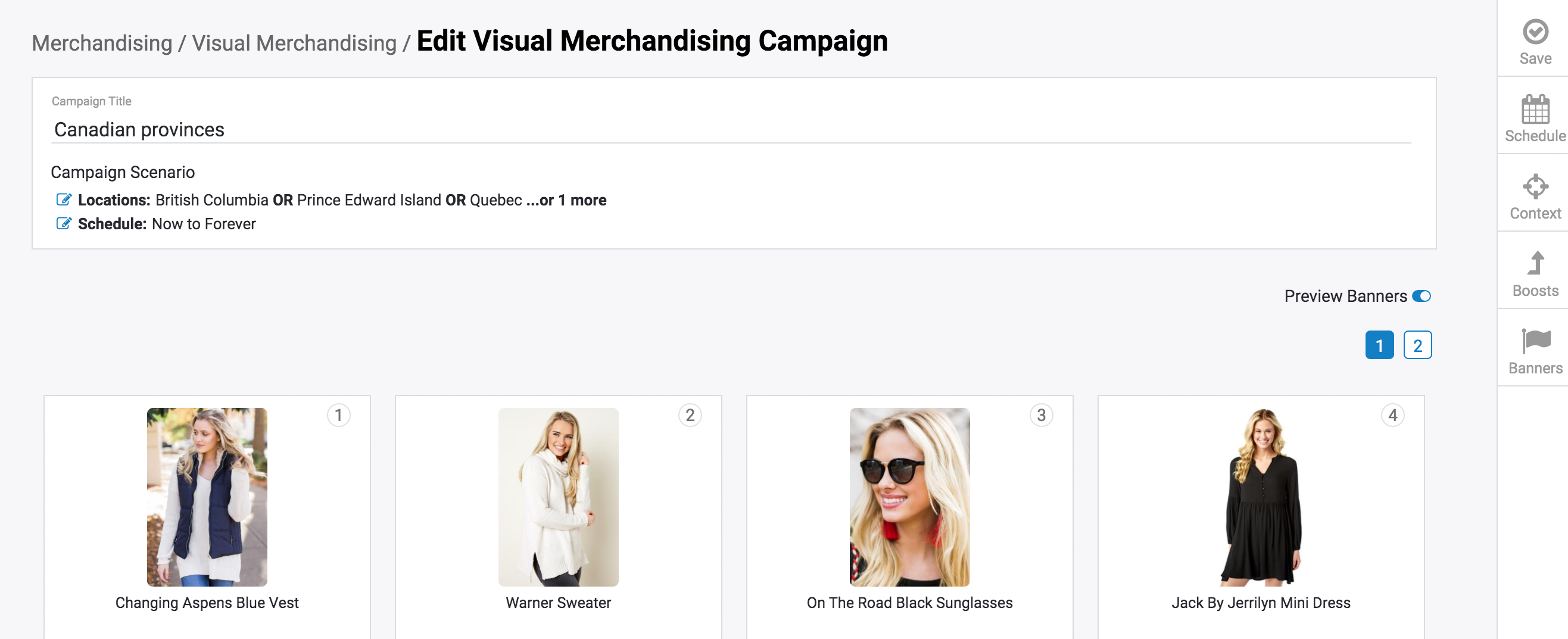Image resolution: width=1568 pixels, height=639 pixels.
Task: Click the Campaign Title input field
Action: click(x=731, y=130)
